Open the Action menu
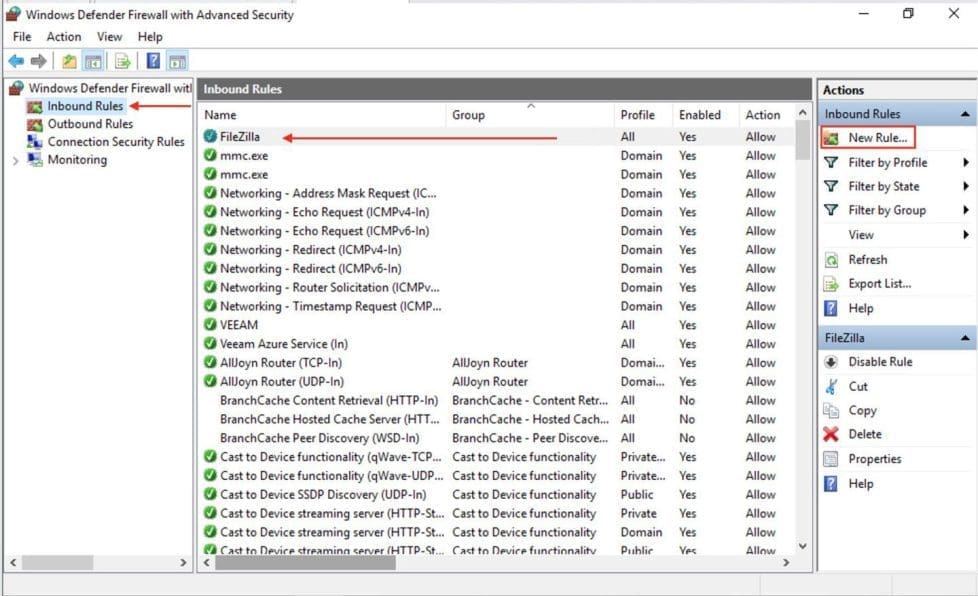Image resolution: width=978 pixels, height=596 pixels. pyautogui.click(x=64, y=37)
